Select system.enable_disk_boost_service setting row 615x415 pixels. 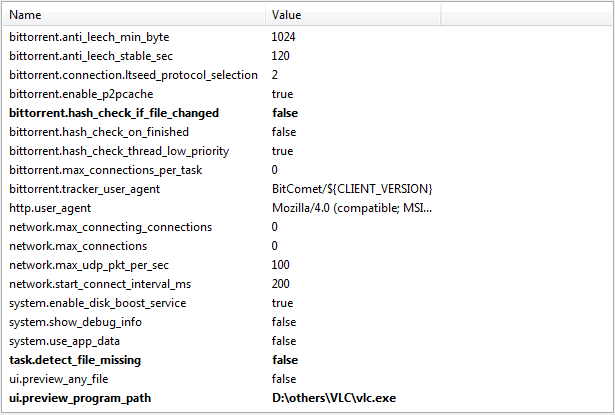click(97, 303)
